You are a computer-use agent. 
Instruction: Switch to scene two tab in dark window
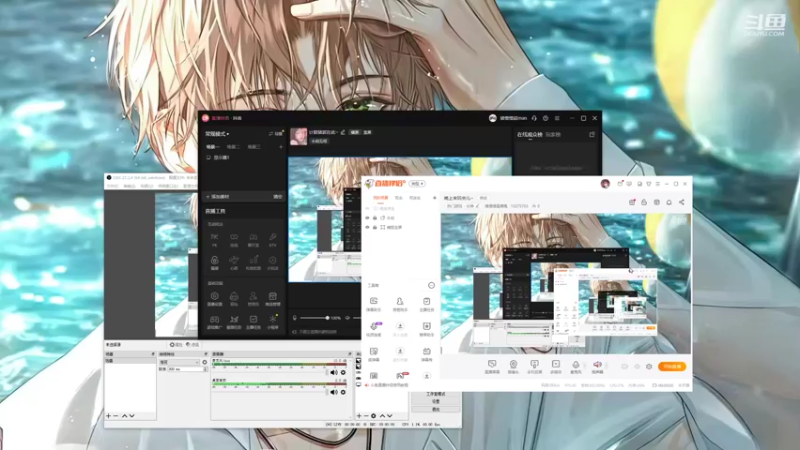[x=233, y=147]
